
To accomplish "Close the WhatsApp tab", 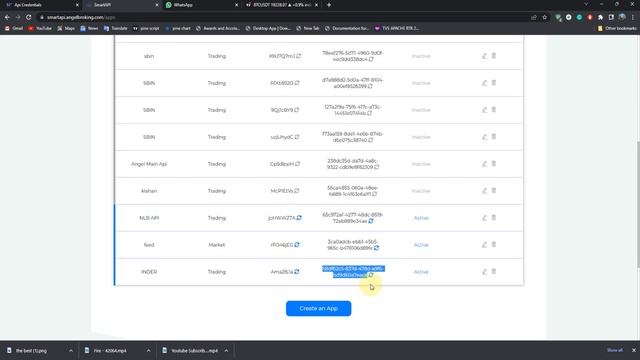I will pyautogui.click(x=236, y=5).
